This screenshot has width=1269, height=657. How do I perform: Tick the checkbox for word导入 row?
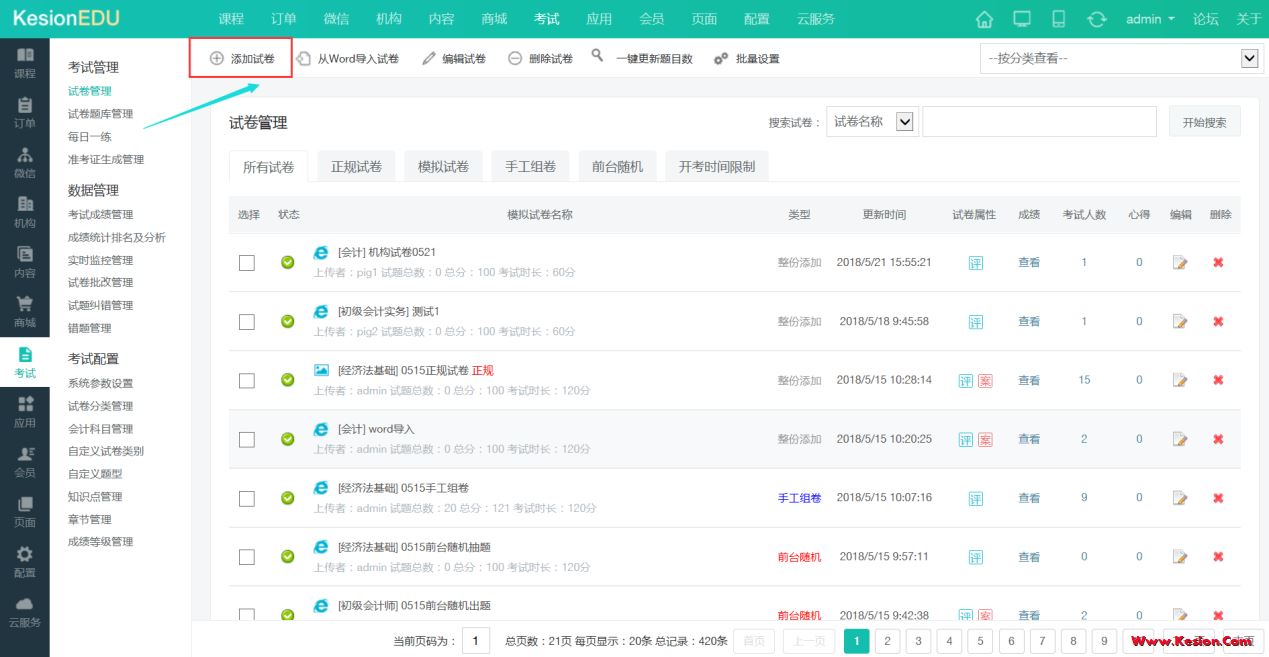247,439
